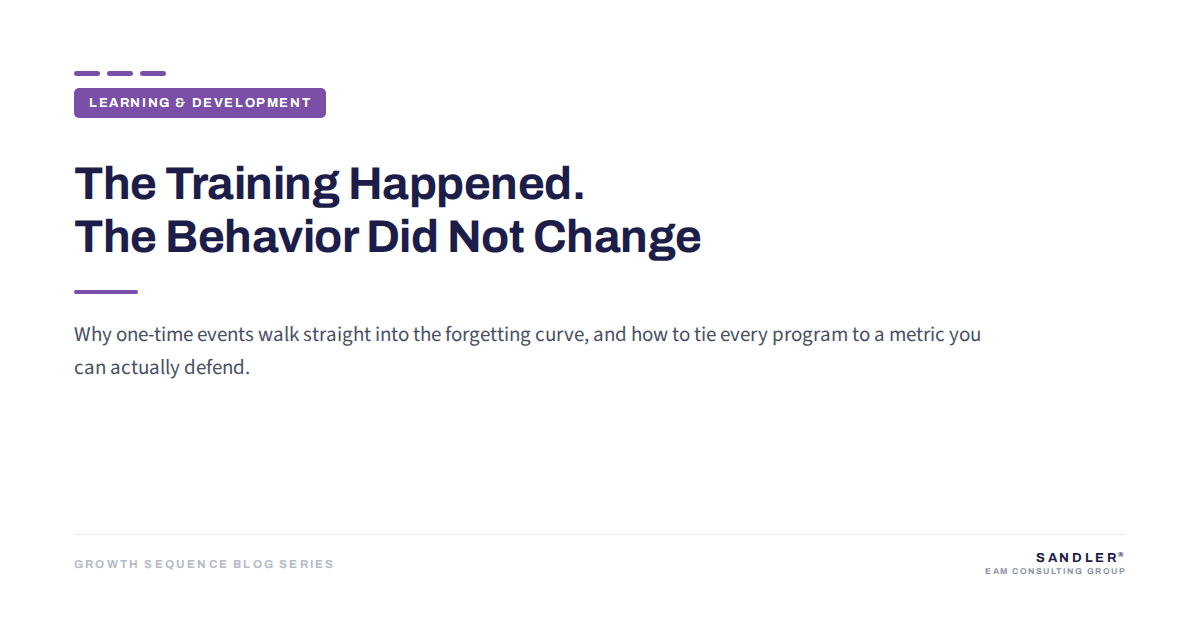Select the word "Happened." in the headline

[x=466, y=185]
